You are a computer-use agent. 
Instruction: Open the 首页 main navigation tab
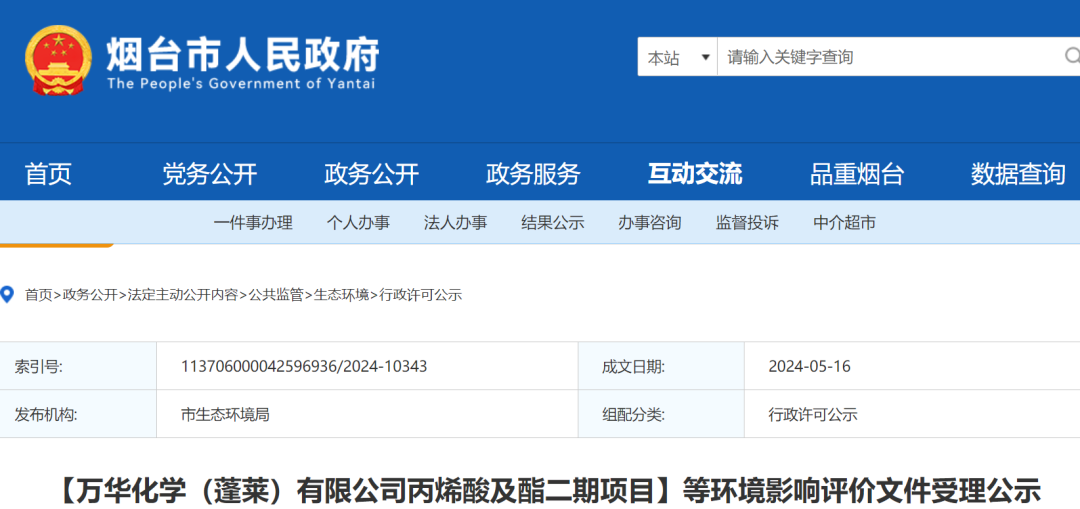48,174
